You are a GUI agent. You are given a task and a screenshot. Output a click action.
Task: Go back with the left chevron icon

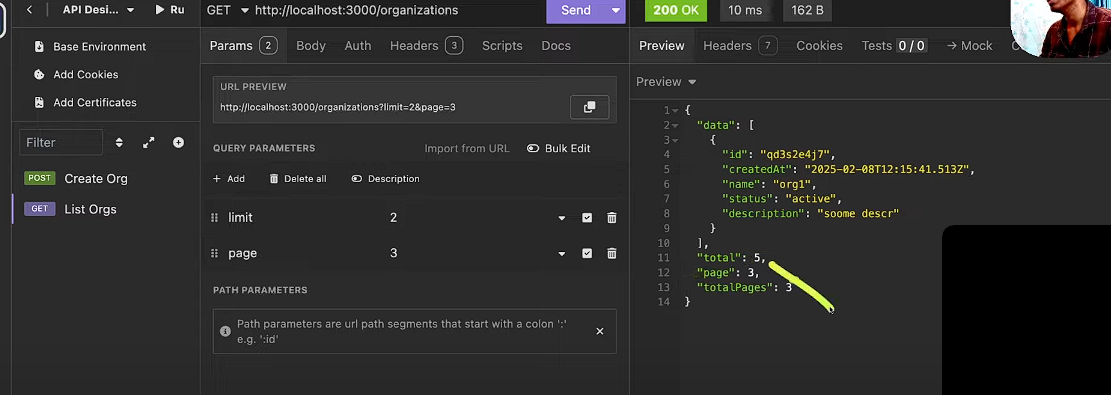(29, 10)
